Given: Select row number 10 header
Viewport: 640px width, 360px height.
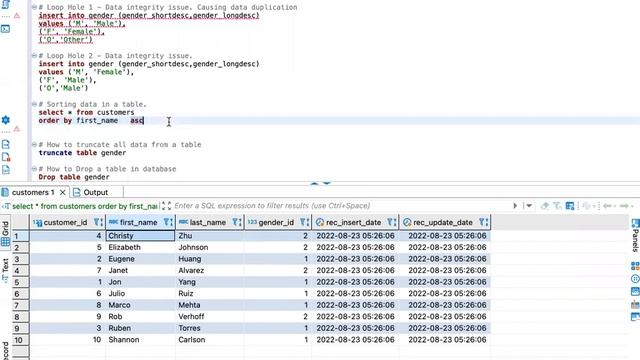Looking at the screenshot, I should click(x=20, y=340).
